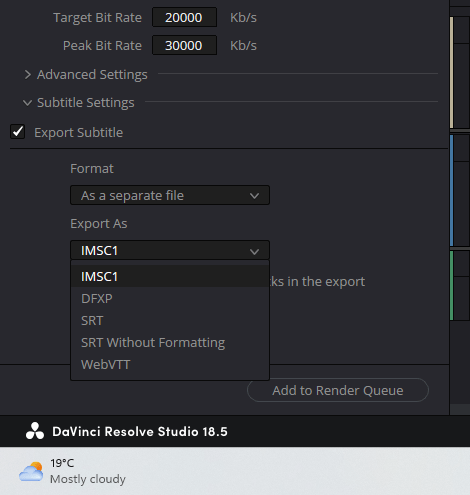
Task: Select WebVTT subtitle format
Action: click(x=170, y=364)
